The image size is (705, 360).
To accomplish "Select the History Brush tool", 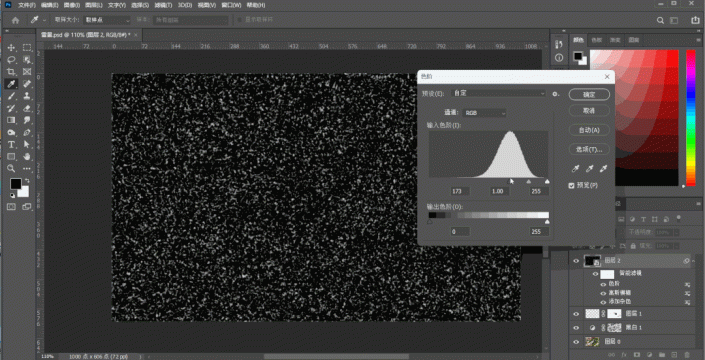I will [12, 108].
